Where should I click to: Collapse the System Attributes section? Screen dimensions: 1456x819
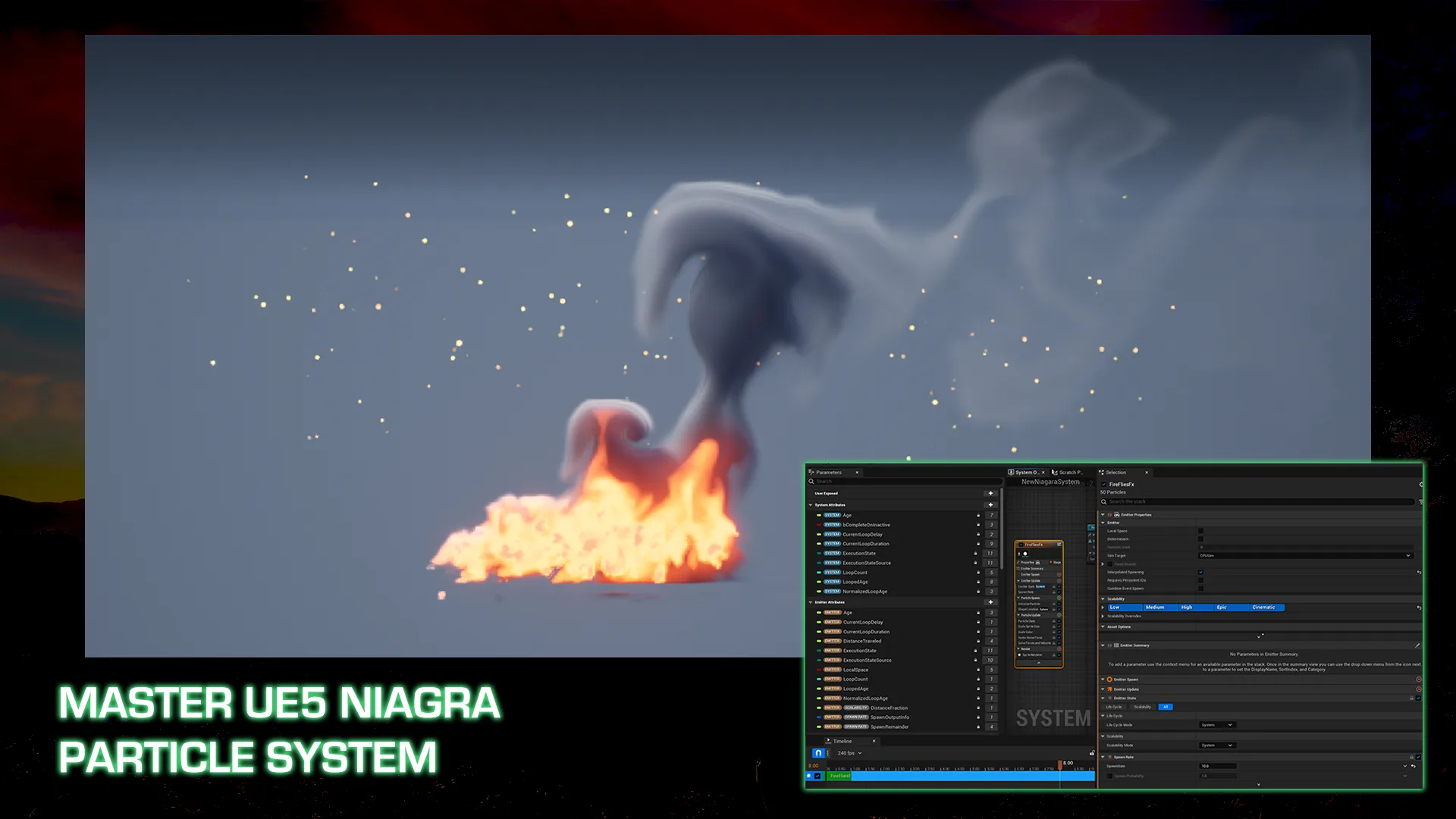click(x=811, y=505)
